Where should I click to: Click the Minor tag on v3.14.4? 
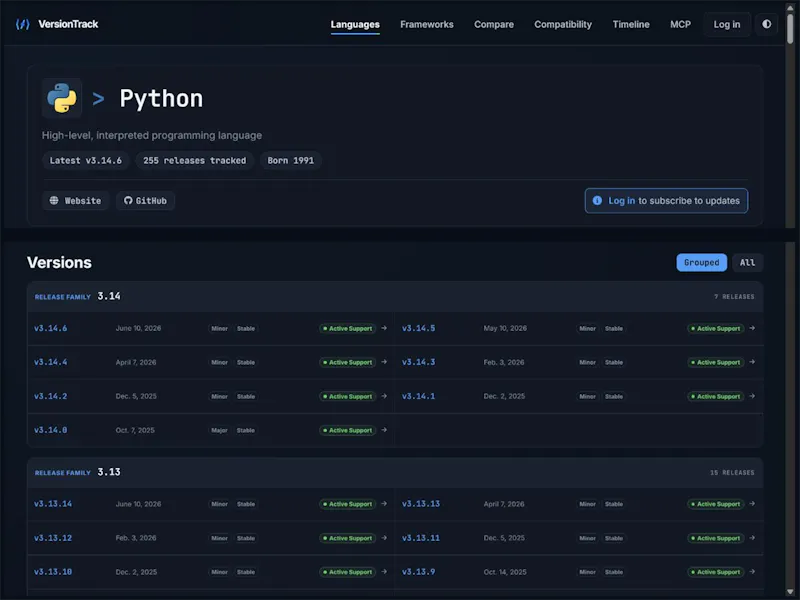click(219, 362)
